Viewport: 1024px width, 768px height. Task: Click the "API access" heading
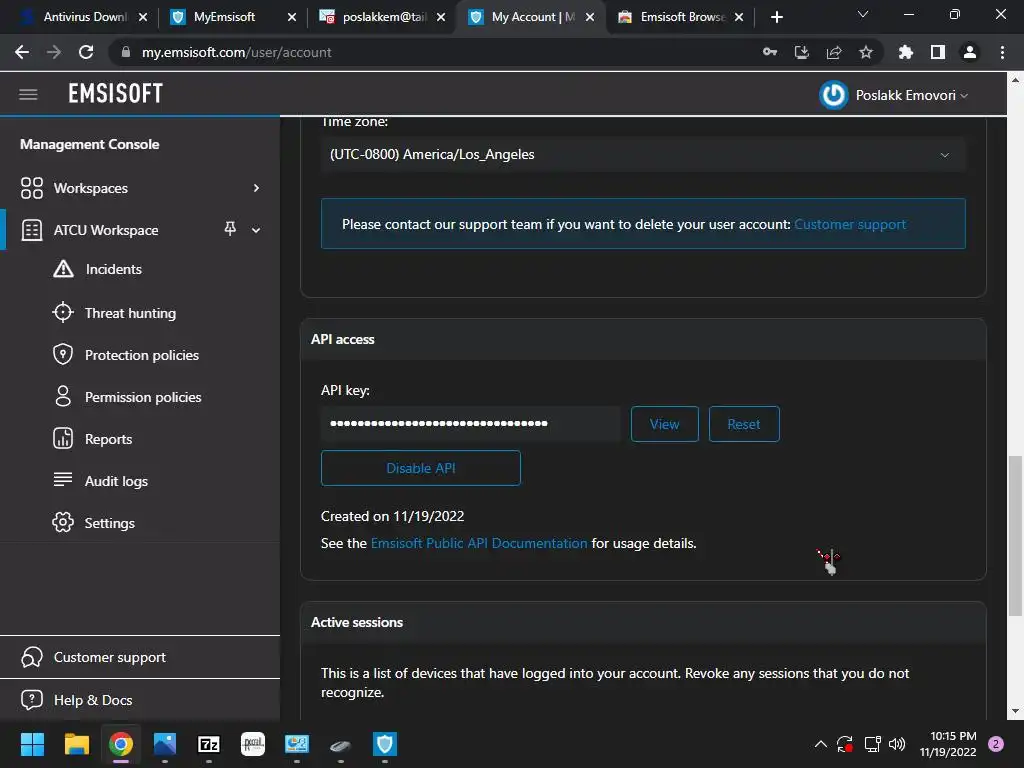click(343, 339)
